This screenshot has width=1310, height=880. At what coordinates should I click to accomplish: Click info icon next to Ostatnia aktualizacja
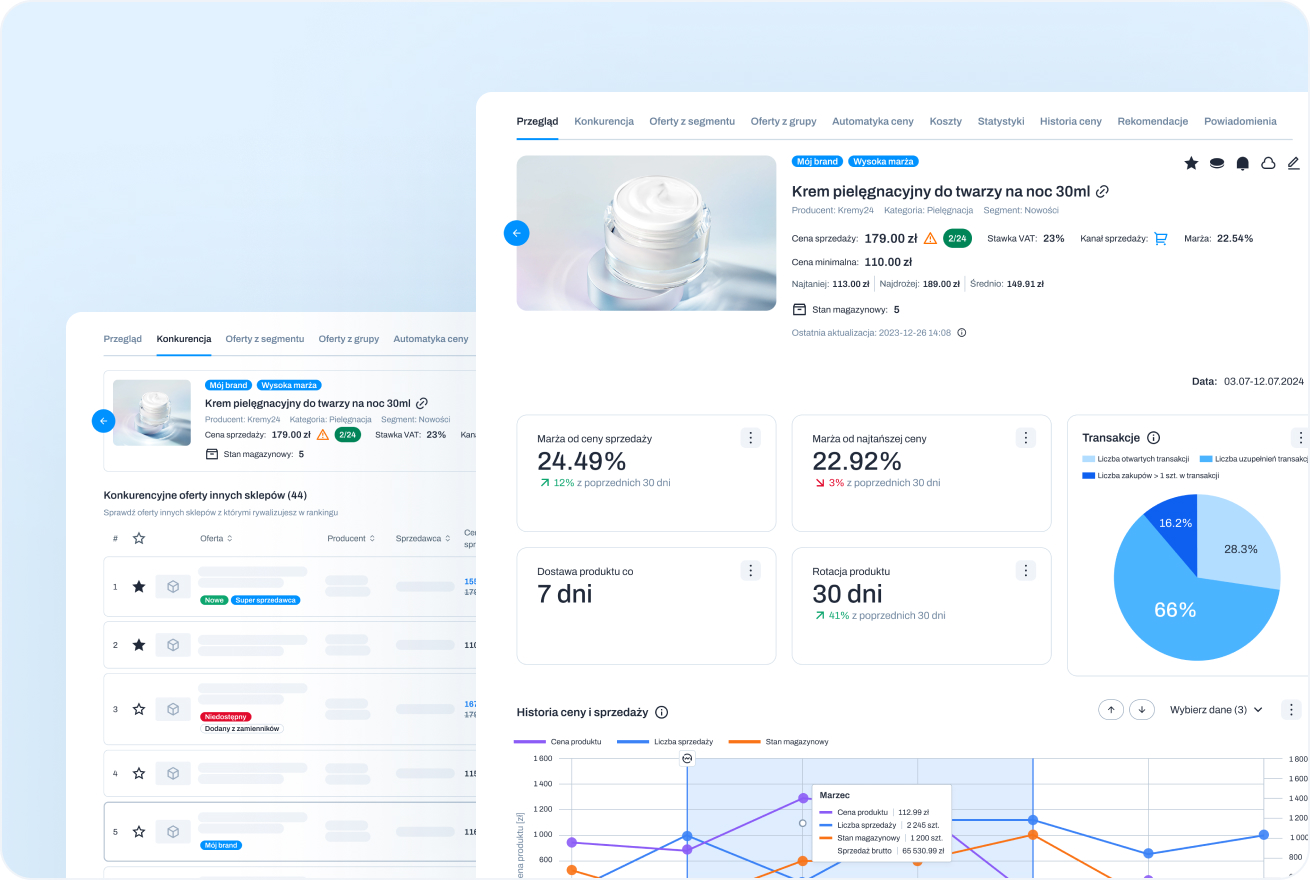(962, 332)
